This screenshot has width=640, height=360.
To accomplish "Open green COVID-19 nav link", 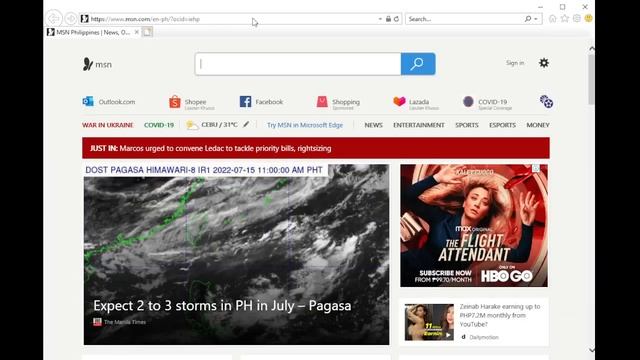I will tap(159, 125).
